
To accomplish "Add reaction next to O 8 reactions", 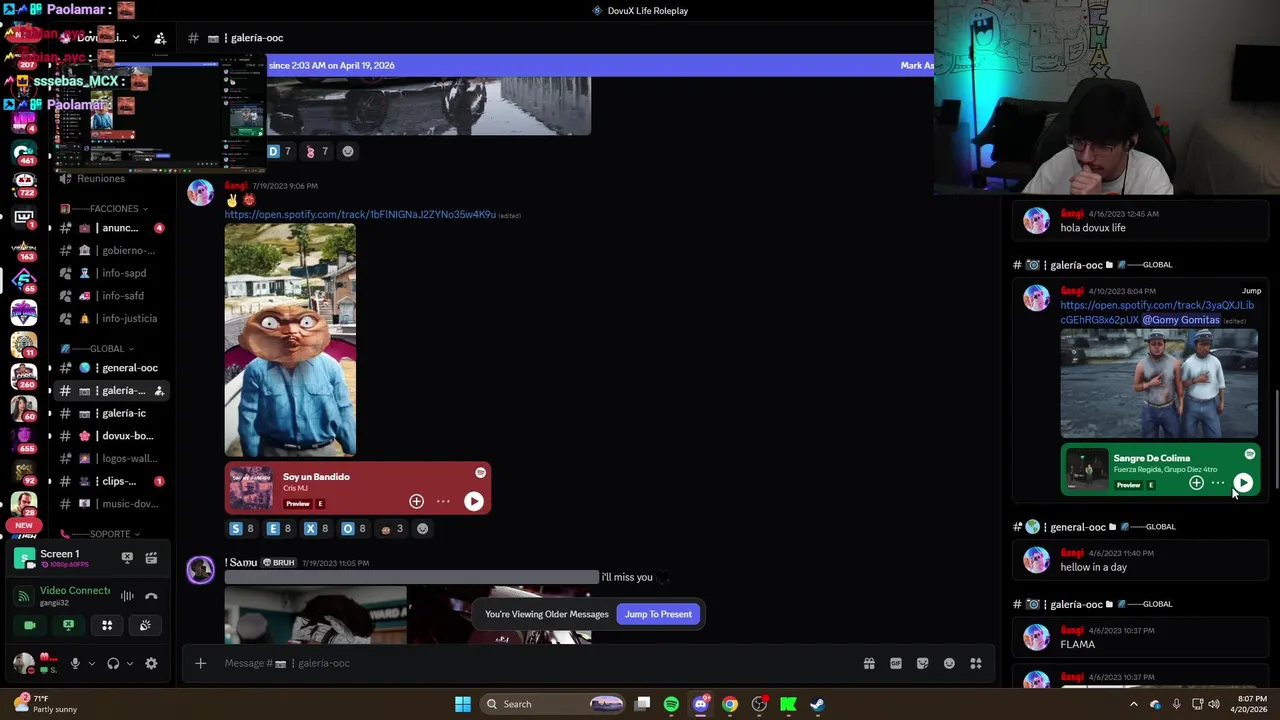I will pos(422,529).
